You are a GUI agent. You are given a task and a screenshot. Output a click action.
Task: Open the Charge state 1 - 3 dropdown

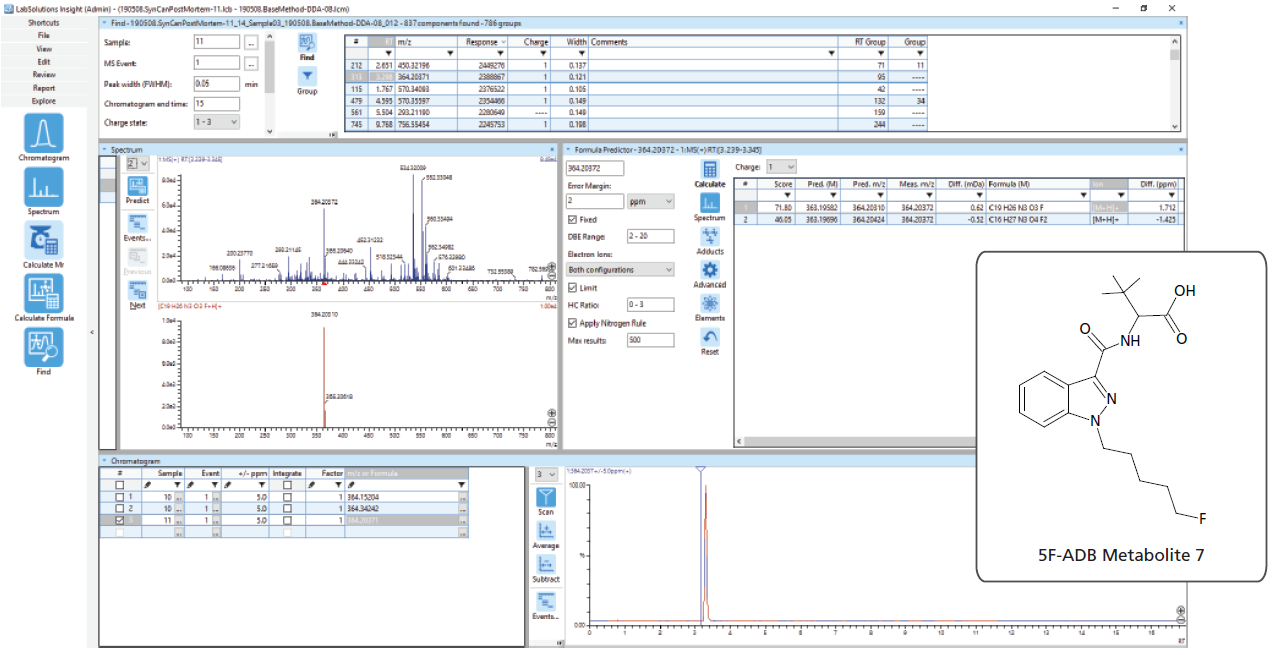[x=217, y=122]
